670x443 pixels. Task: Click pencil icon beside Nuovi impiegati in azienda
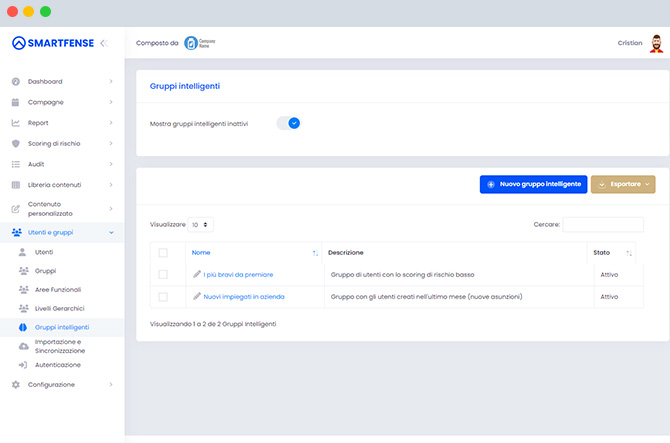[197, 296]
